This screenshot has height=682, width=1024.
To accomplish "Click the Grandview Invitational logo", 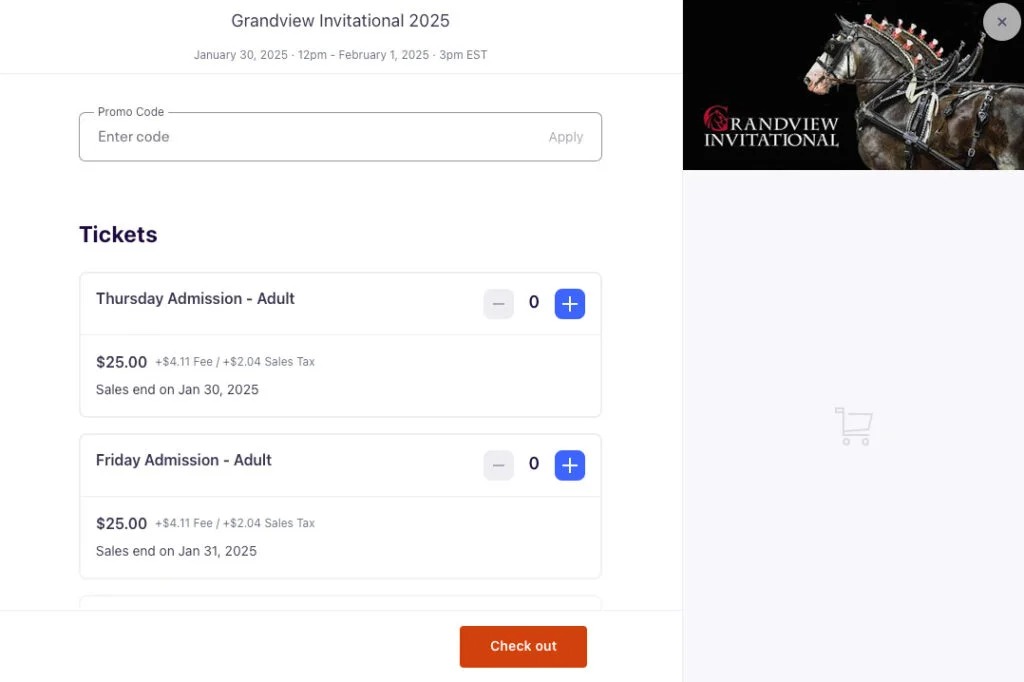I will pos(770,127).
